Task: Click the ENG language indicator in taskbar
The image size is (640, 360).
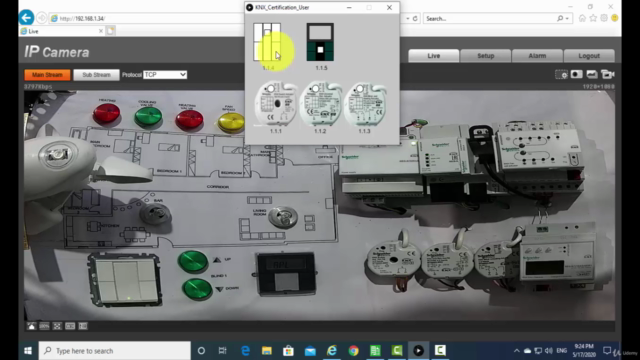Action: point(562,351)
